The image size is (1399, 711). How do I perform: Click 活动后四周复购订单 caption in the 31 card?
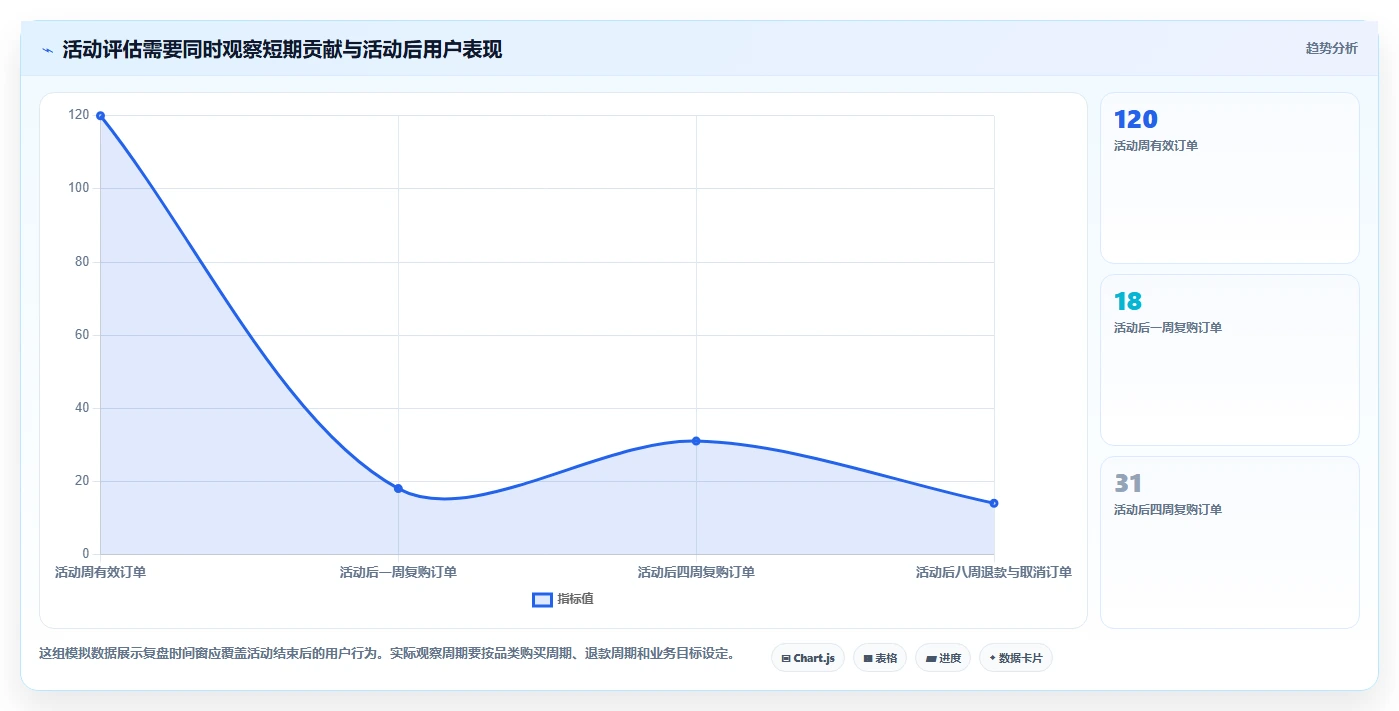pyautogui.click(x=1168, y=510)
